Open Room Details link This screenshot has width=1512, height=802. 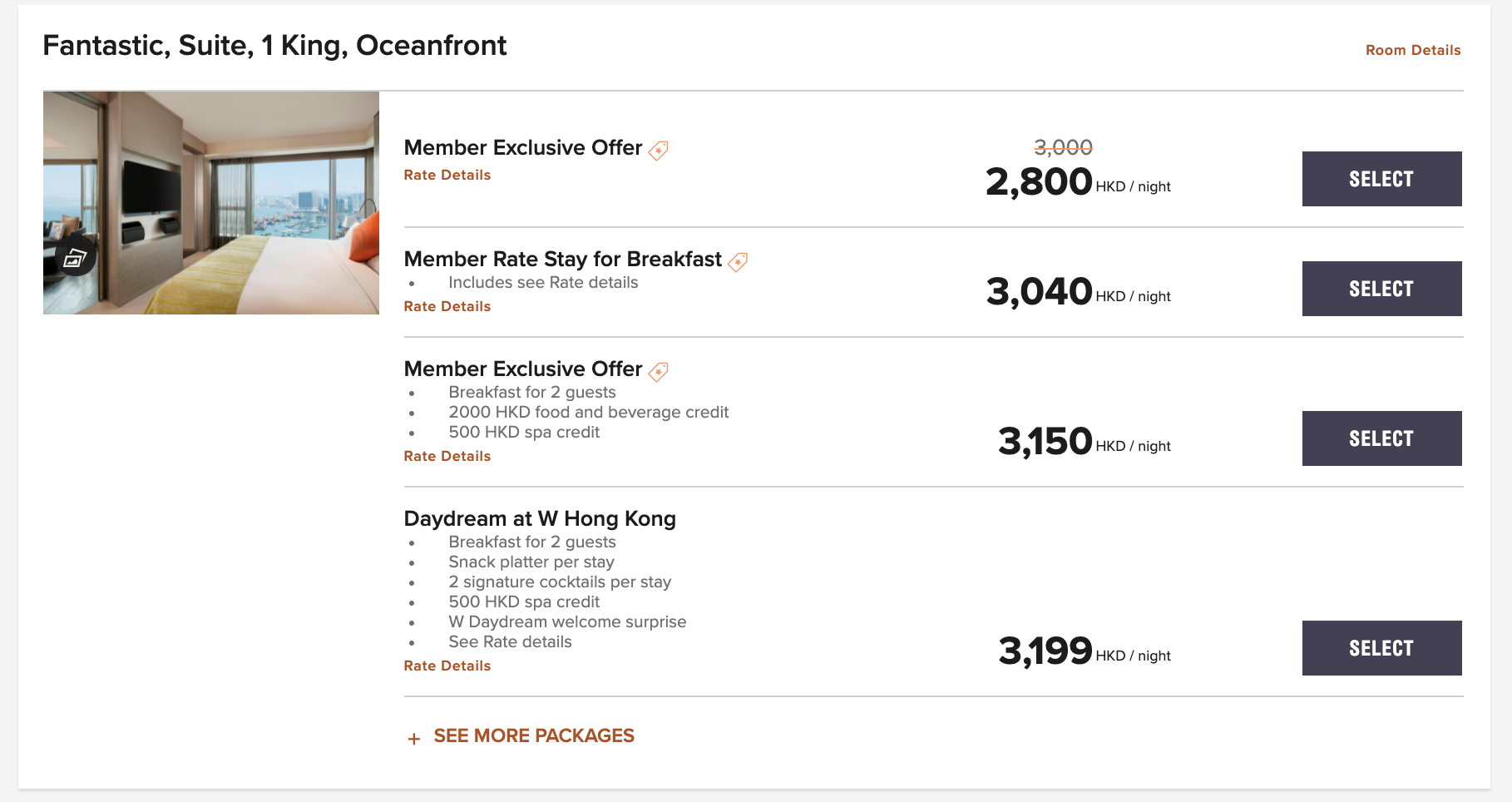click(x=1413, y=50)
